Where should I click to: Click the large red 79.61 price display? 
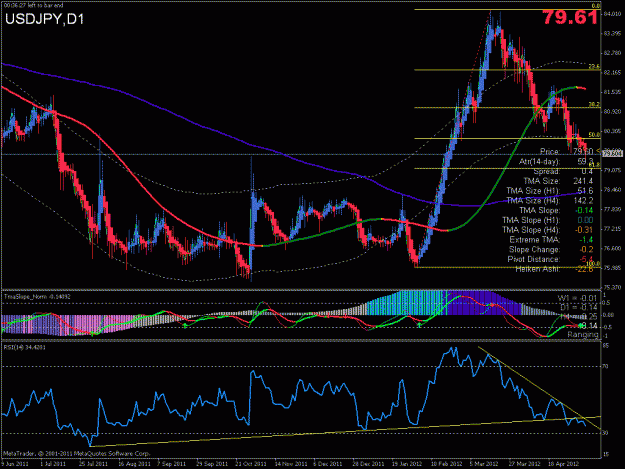(x=570, y=17)
